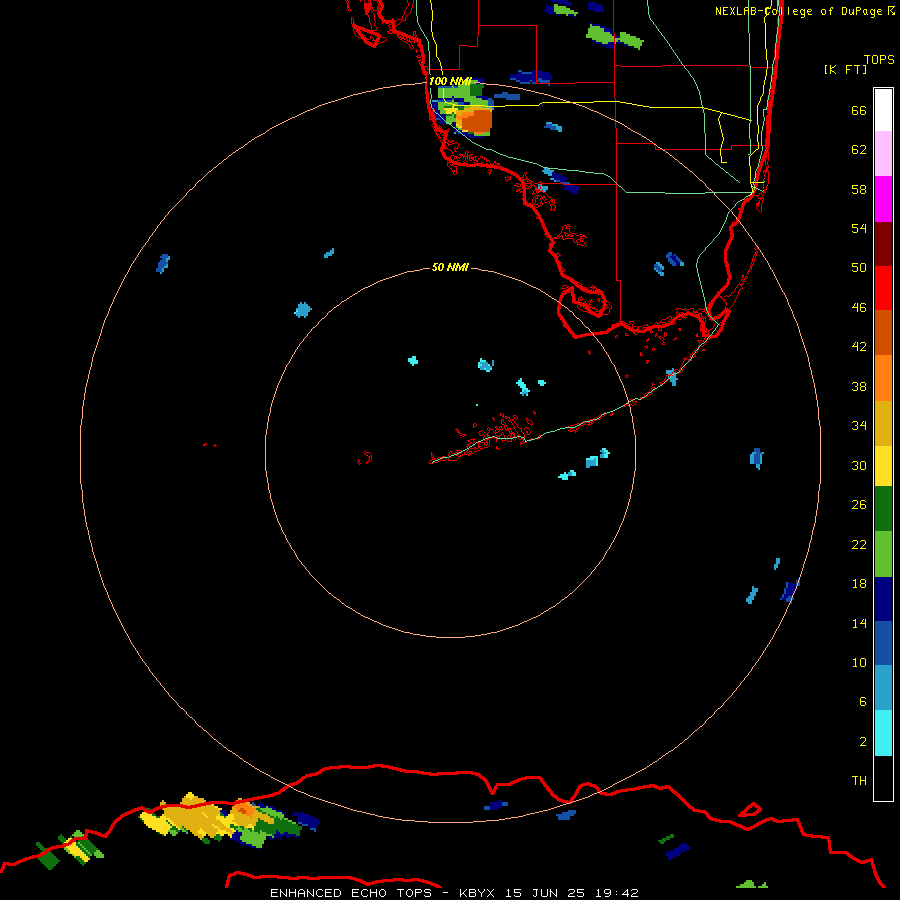The height and width of the screenshot is (900, 900).
Task: Click the 22 scale value
Action: pos(859,544)
